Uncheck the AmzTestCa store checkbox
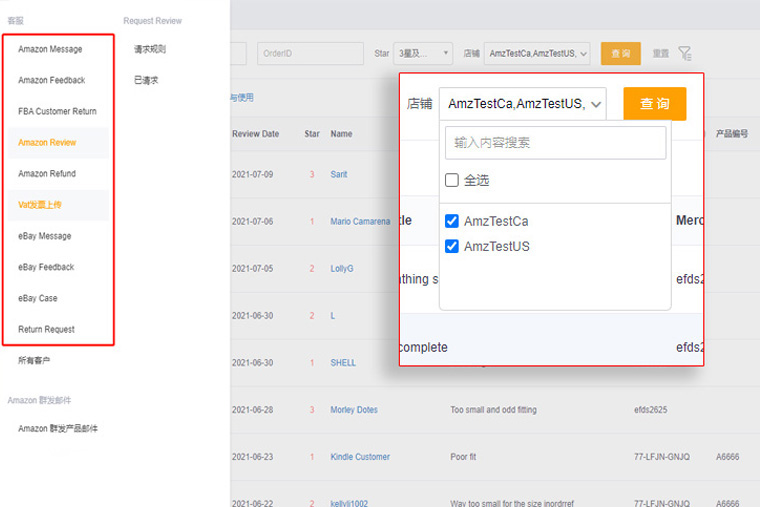 pos(452,221)
